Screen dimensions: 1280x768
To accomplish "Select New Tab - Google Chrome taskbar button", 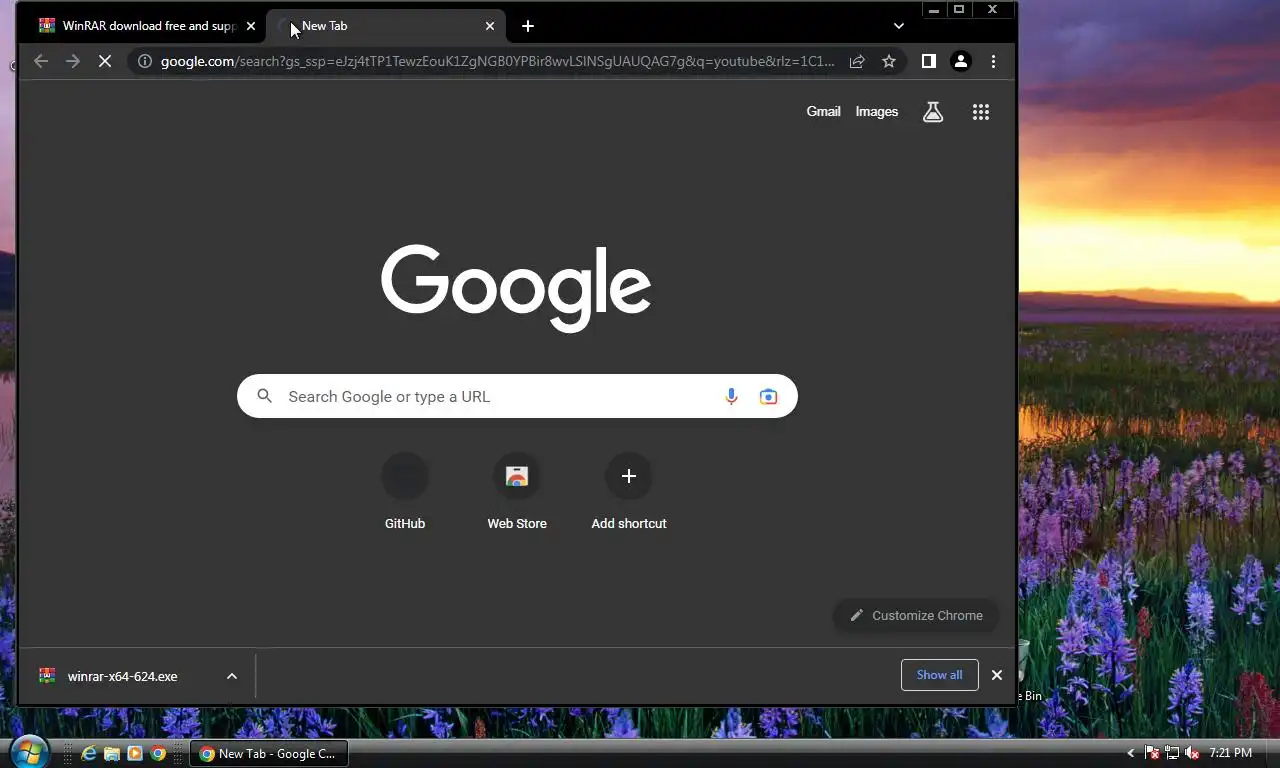I will point(268,754).
